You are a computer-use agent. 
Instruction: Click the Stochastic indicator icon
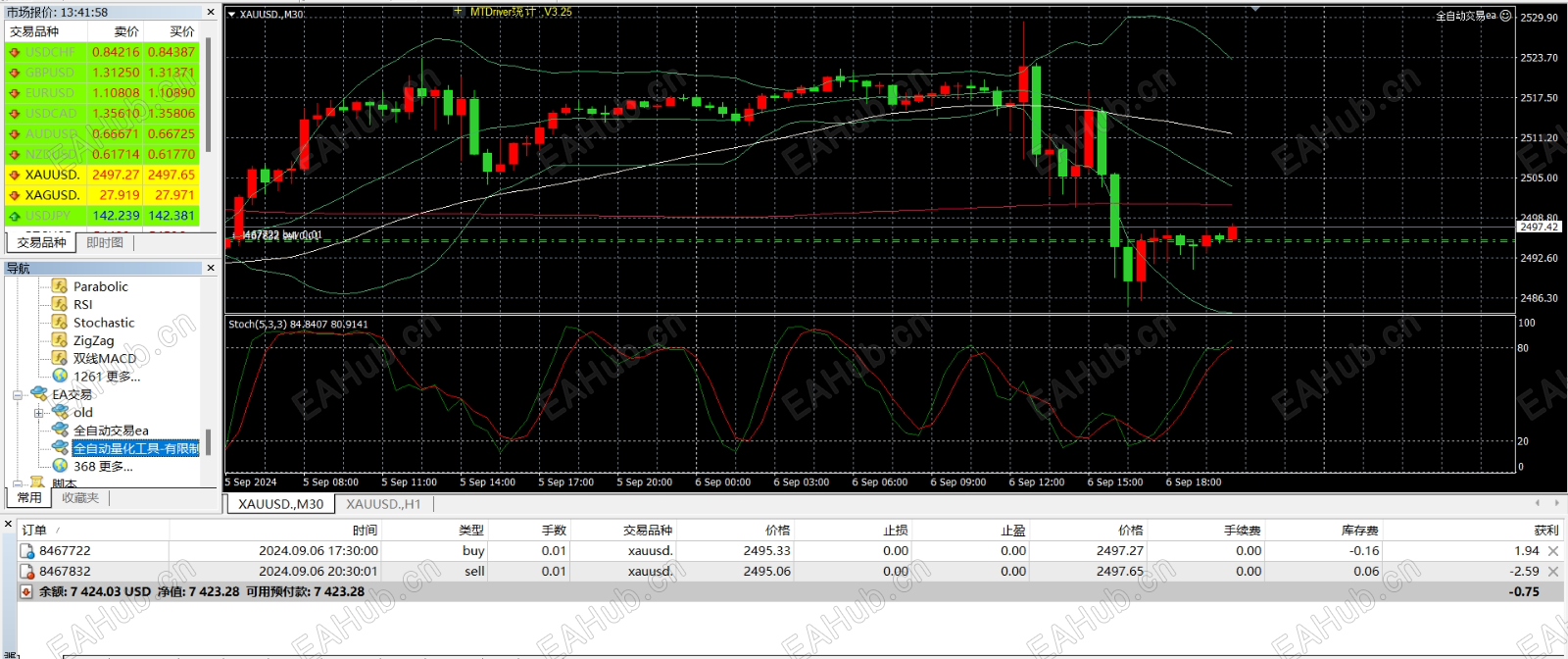coord(60,323)
